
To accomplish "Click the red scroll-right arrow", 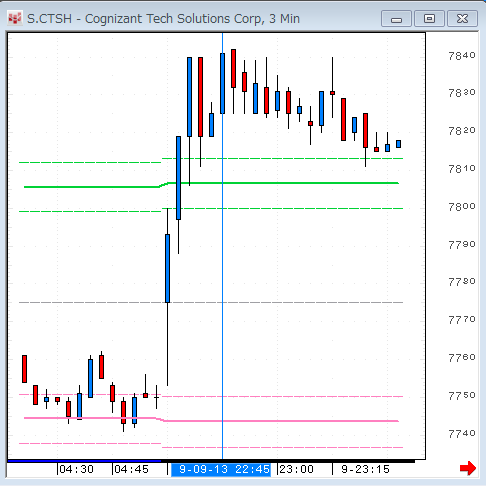I will pyautogui.click(x=468, y=468).
